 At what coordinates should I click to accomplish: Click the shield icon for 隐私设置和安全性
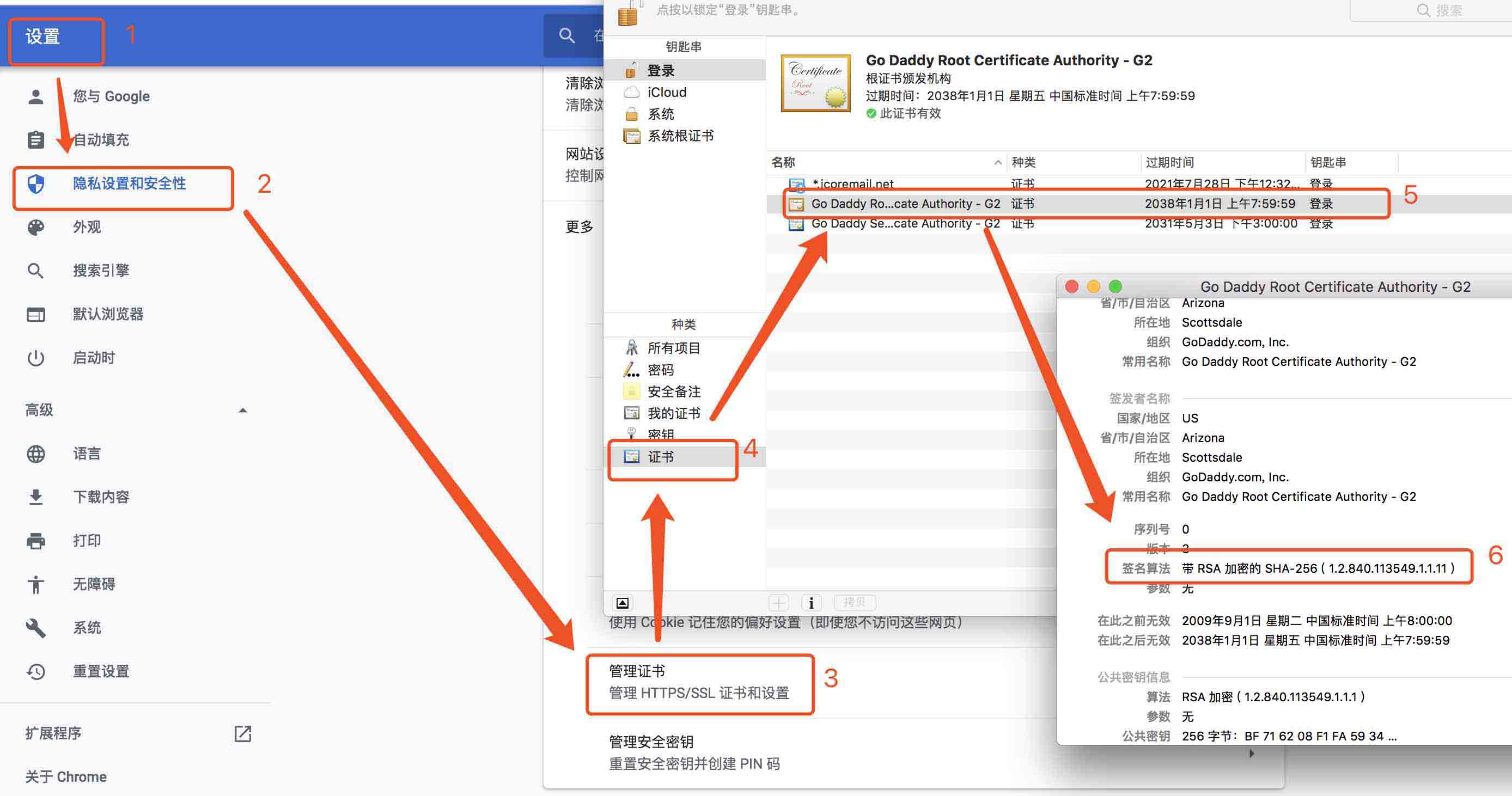(36, 183)
